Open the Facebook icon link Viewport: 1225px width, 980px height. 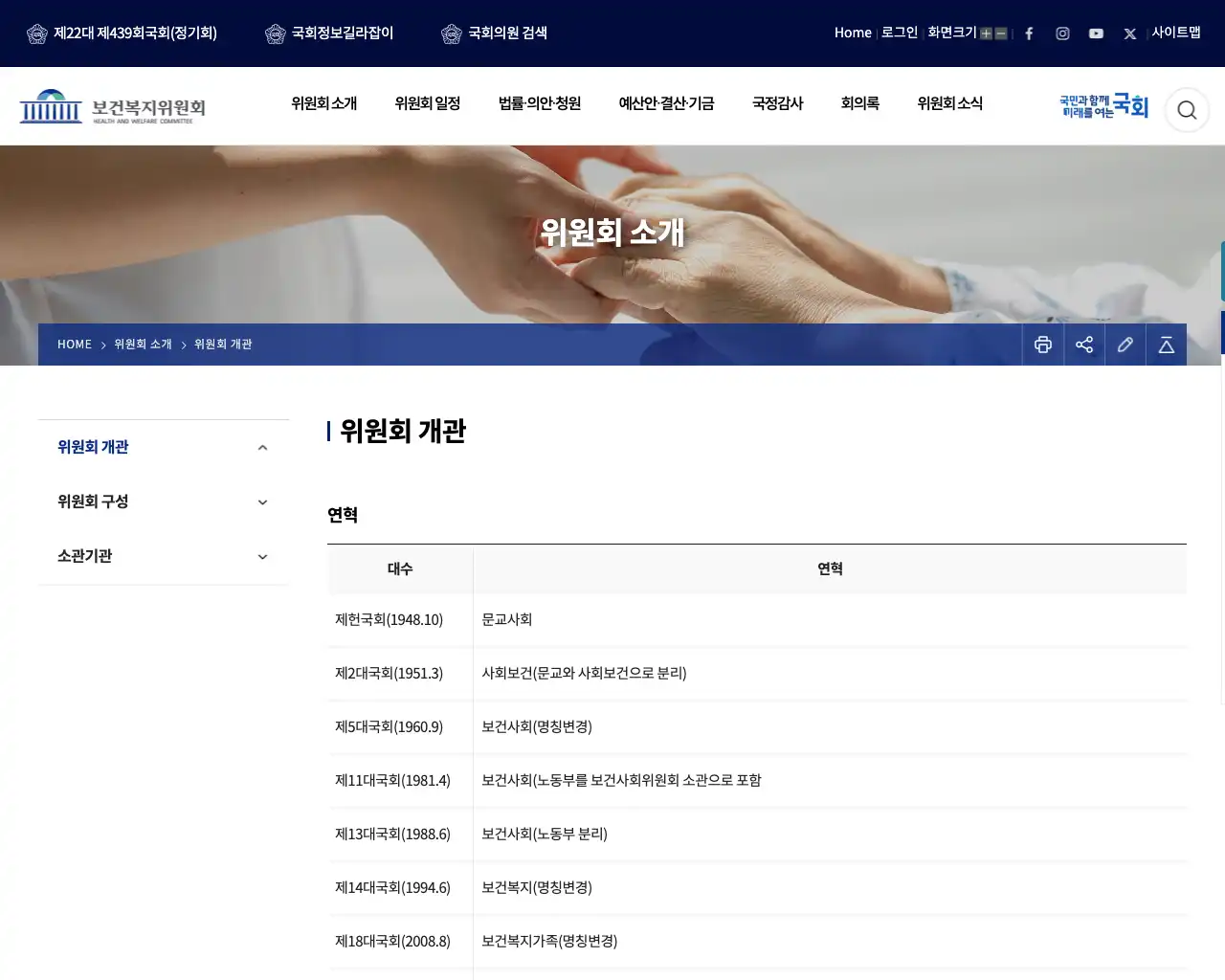[x=1029, y=33]
